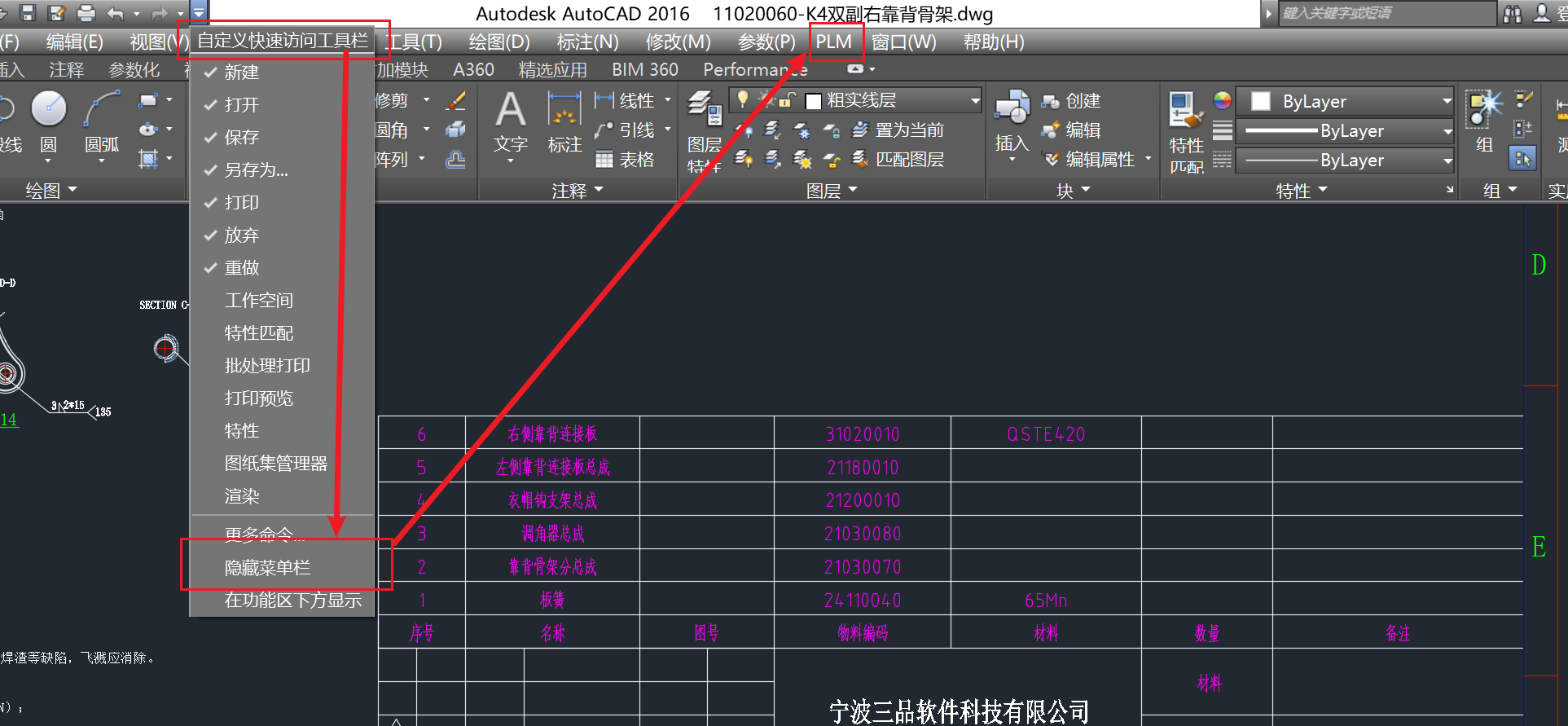Open the 线性 dimension dropdown arrow

click(668, 100)
